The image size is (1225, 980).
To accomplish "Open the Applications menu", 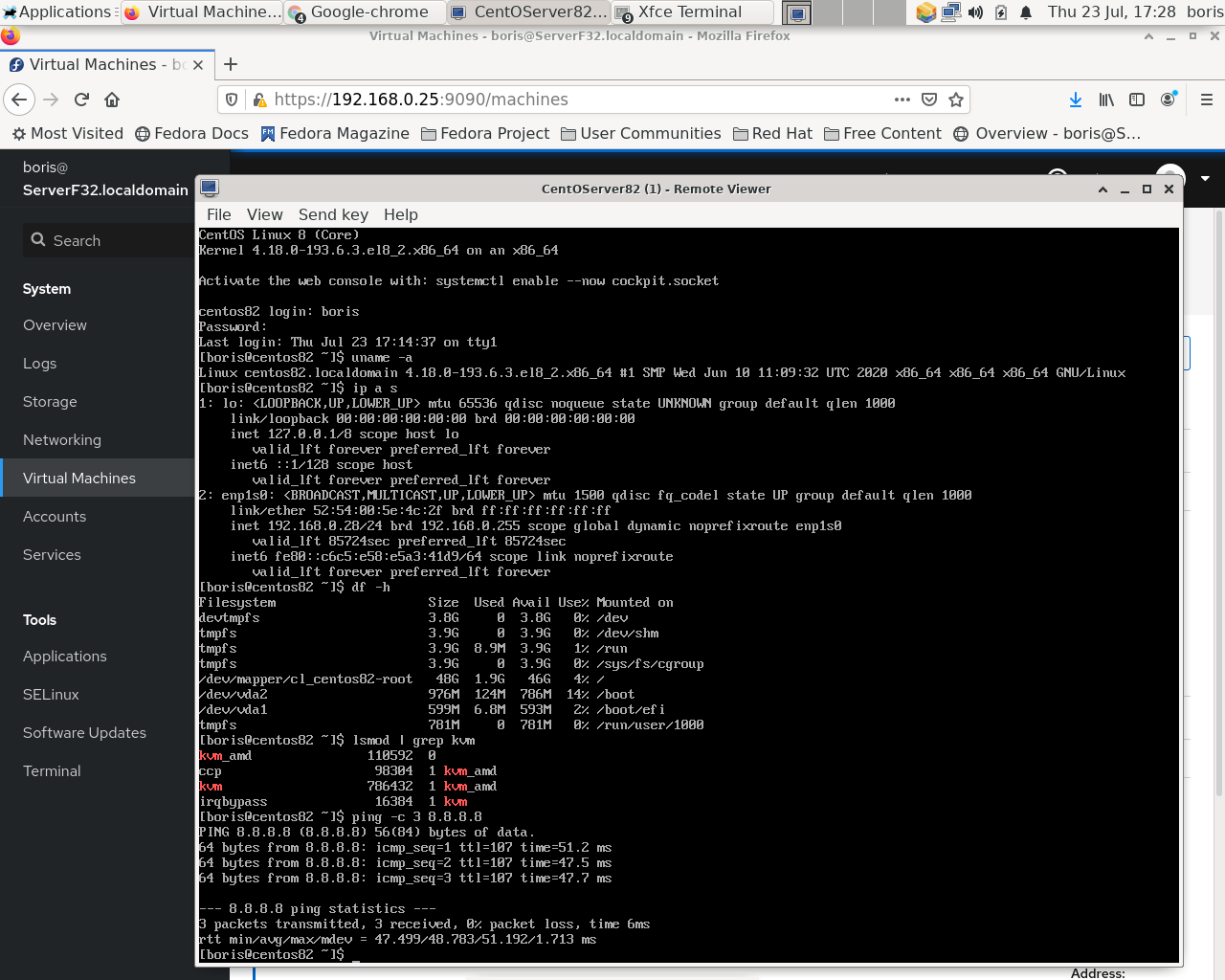I will pyautogui.click(x=57, y=12).
